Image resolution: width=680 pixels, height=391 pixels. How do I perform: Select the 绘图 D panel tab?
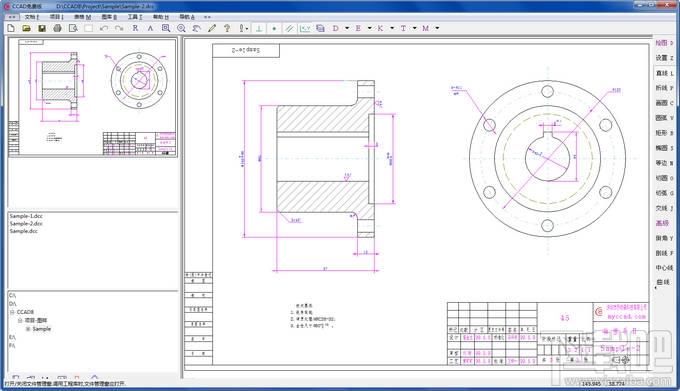[664, 43]
